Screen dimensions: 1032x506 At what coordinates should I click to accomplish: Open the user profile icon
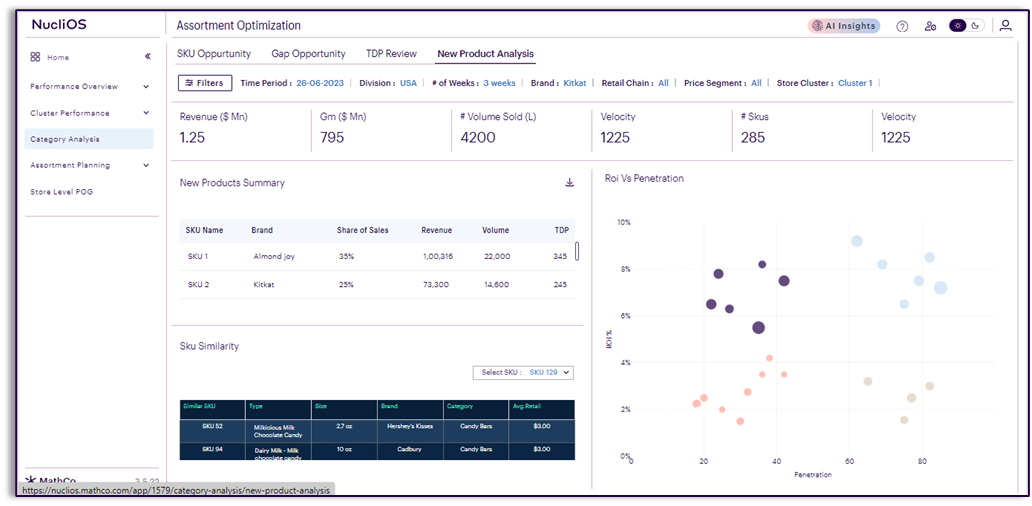point(1005,26)
